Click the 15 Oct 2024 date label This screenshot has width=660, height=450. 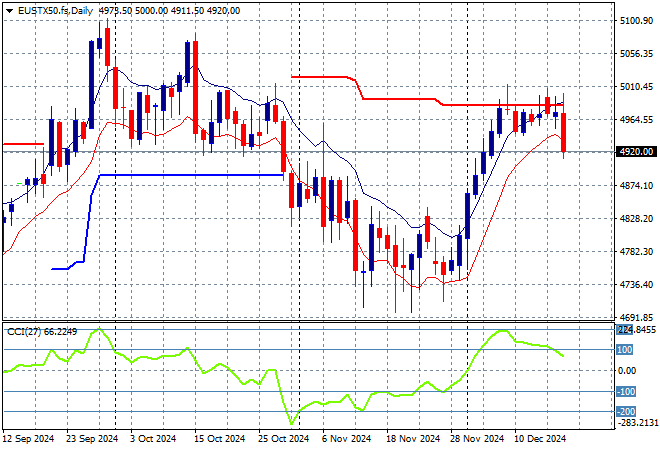(x=219, y=438)
